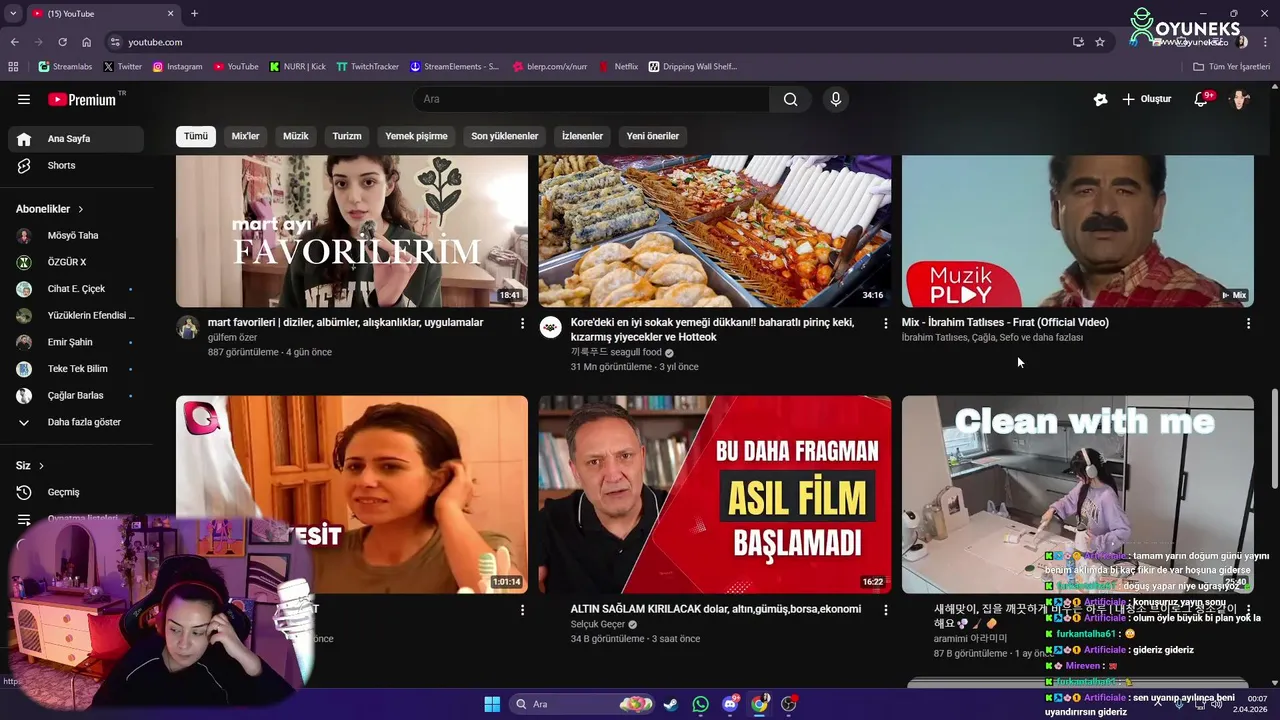The width and height of the screenshot is (1280, 720).
Task: Open Emir Şahin channel subscription
Action: coord(76,342)
